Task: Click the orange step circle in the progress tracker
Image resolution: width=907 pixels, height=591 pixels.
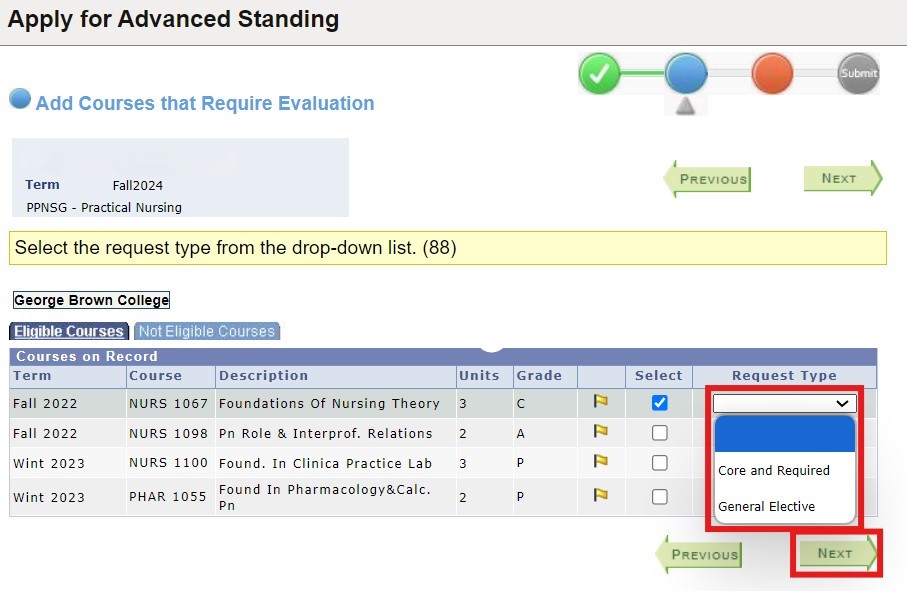Action: [x=772, y=73]
